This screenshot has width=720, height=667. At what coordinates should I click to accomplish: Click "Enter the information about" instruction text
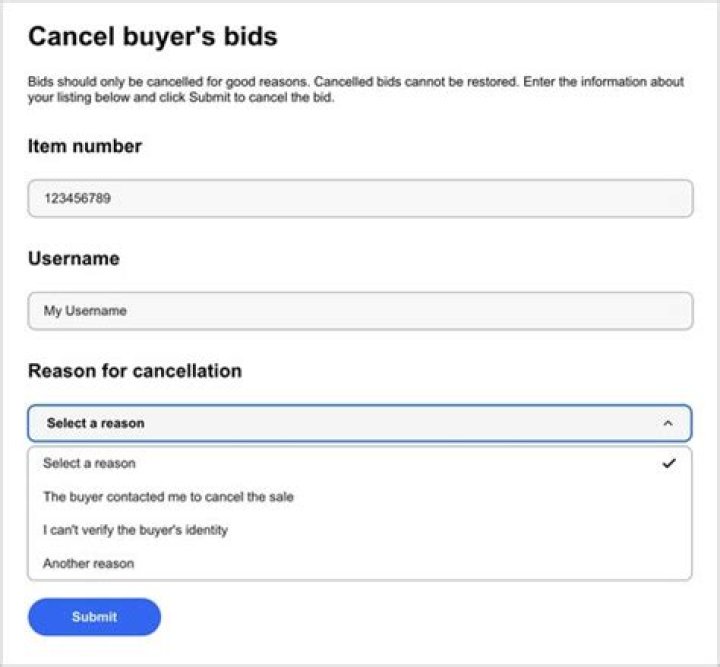point(602,82)
